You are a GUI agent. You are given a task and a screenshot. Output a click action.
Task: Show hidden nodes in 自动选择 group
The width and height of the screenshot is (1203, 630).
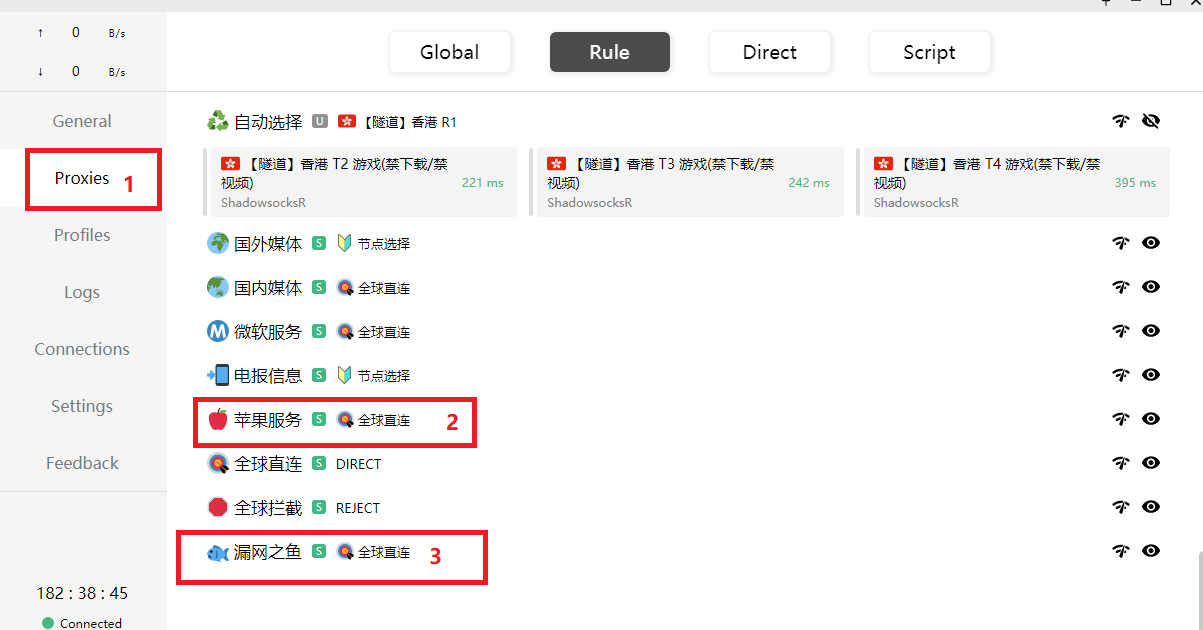pos(1151,122)
